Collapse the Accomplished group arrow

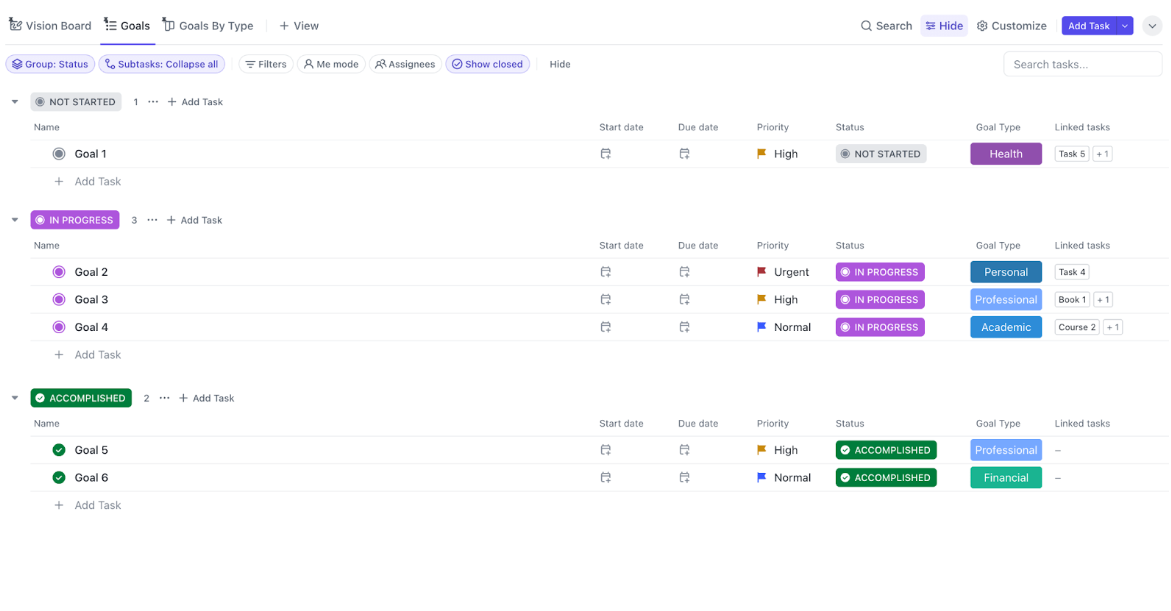pyautogui.click(x=15, y=398)
